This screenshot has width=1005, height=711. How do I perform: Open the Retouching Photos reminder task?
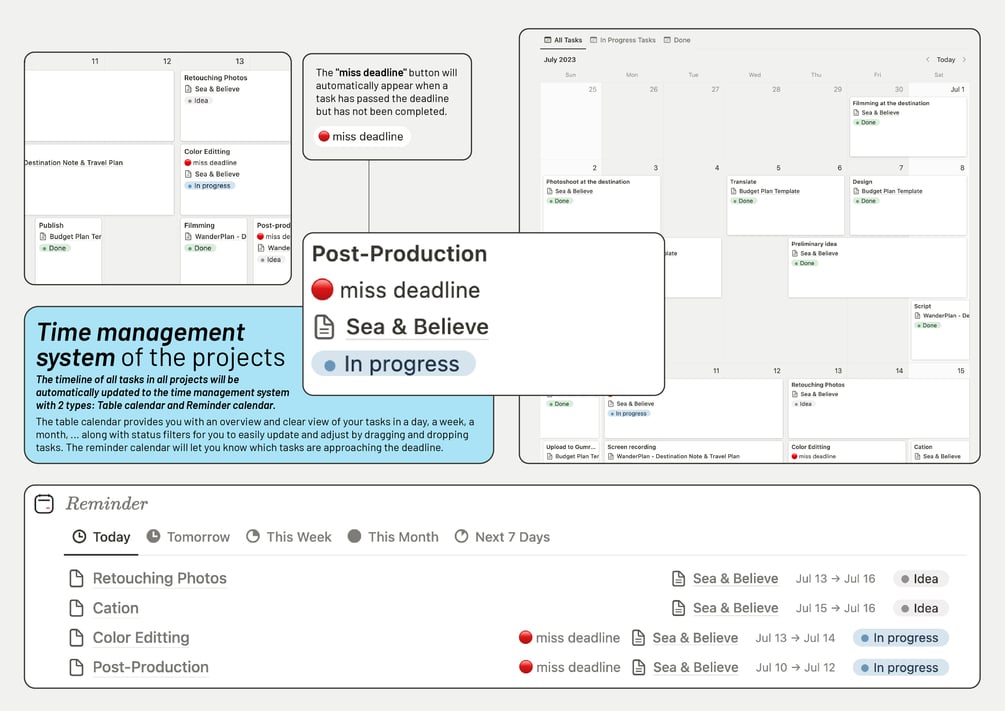(x=160, y=578)
